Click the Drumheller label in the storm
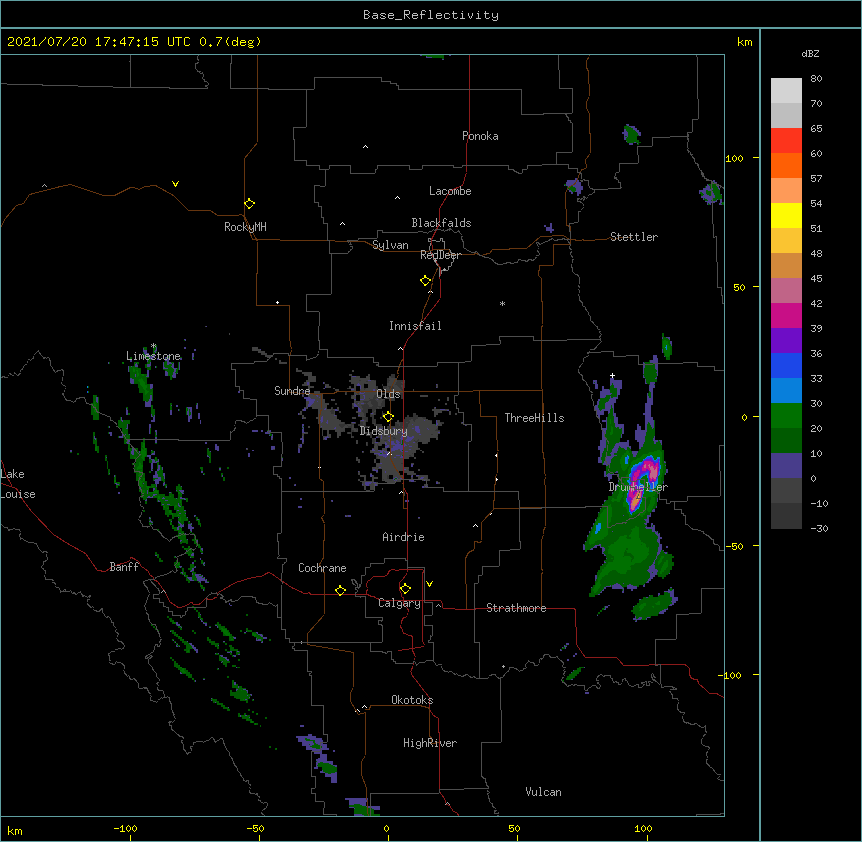 (x=638, y=487)
